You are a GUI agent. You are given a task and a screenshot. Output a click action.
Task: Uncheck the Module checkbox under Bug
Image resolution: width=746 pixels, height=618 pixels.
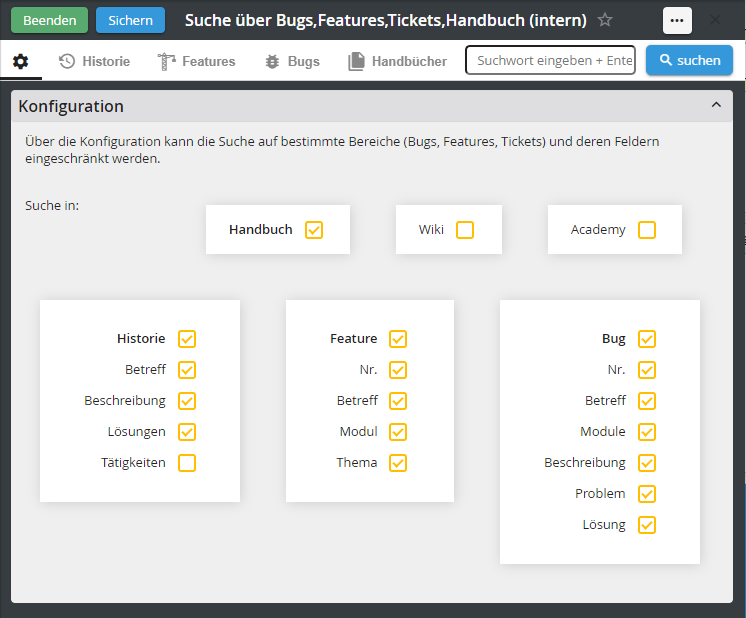click(x=647, y=432)
